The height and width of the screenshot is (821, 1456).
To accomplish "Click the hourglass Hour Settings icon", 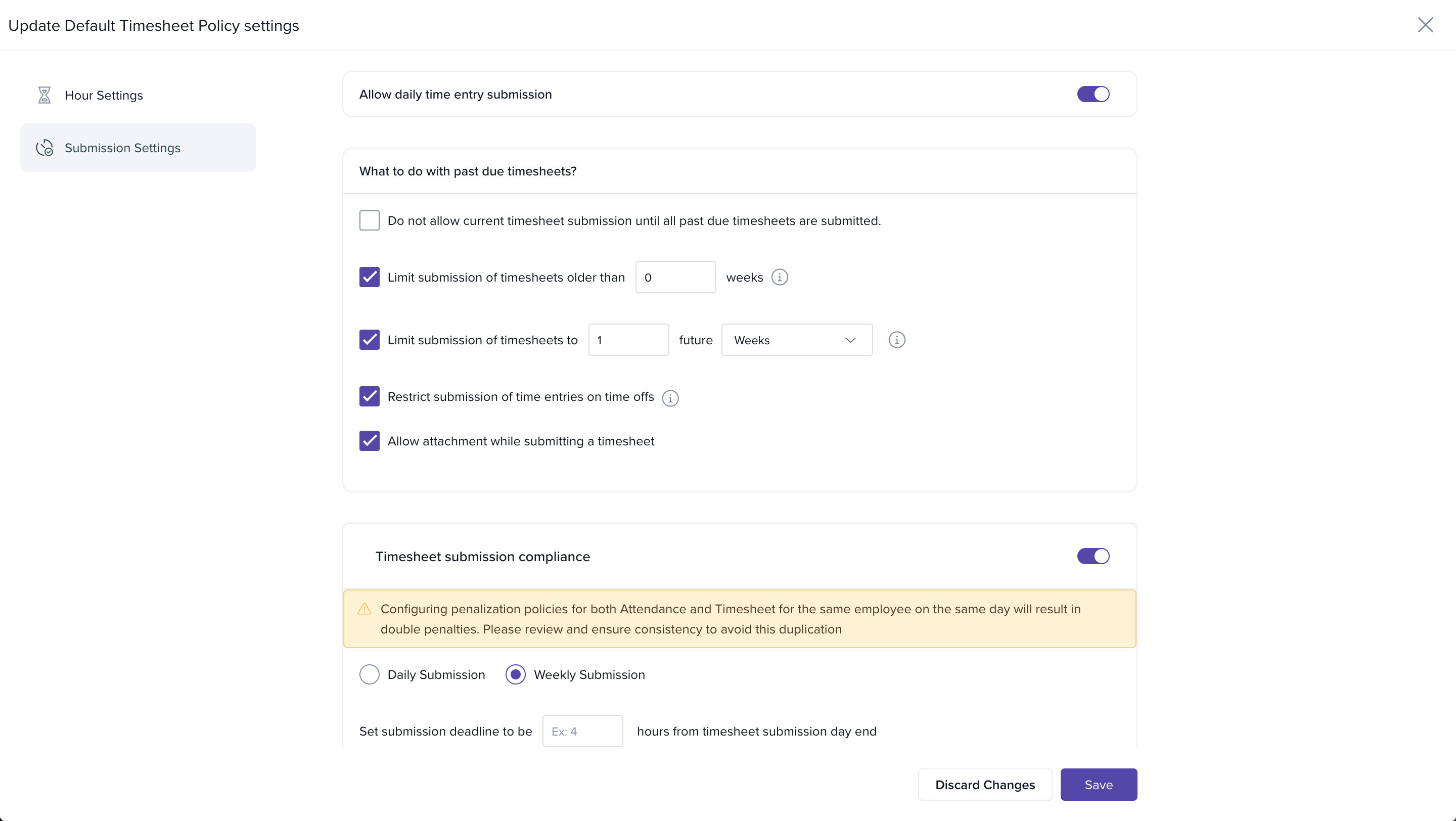I will tap(44, 95).
